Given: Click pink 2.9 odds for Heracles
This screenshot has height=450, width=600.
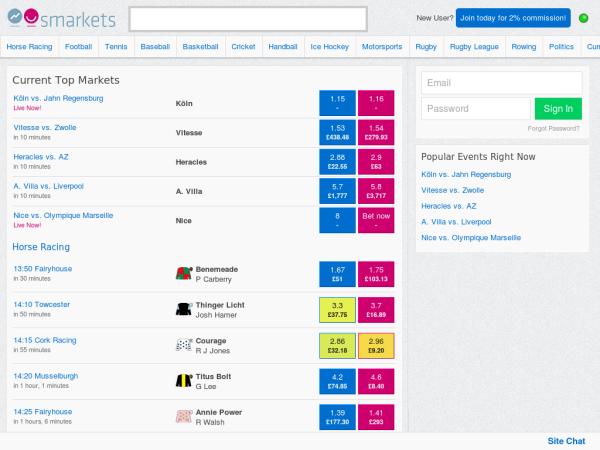Looking at the screenshot, I should point(376,161).
